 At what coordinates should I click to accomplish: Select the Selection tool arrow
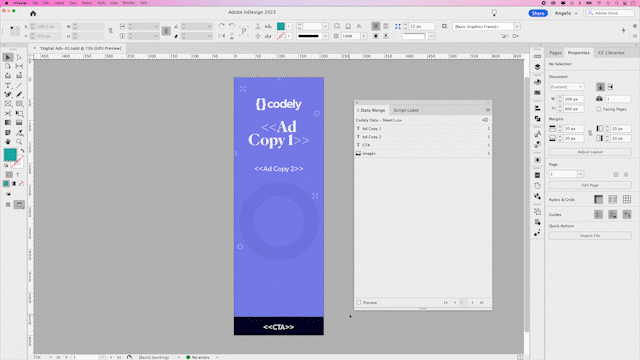pyautogui.click(x=8, y=57)
